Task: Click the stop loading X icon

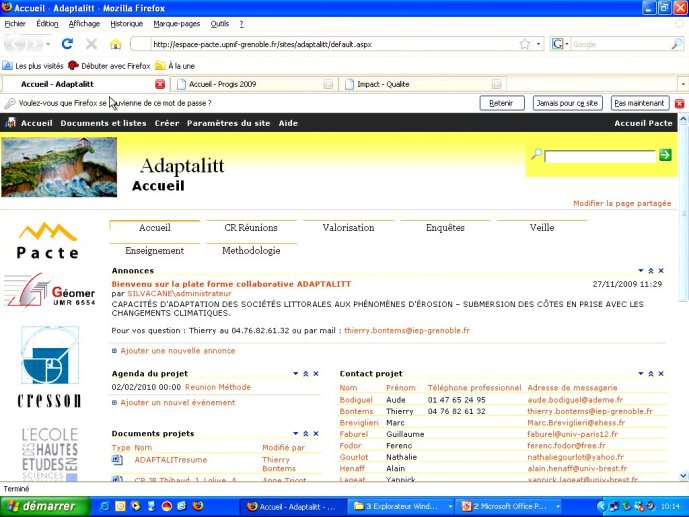Action: point(91,44)
